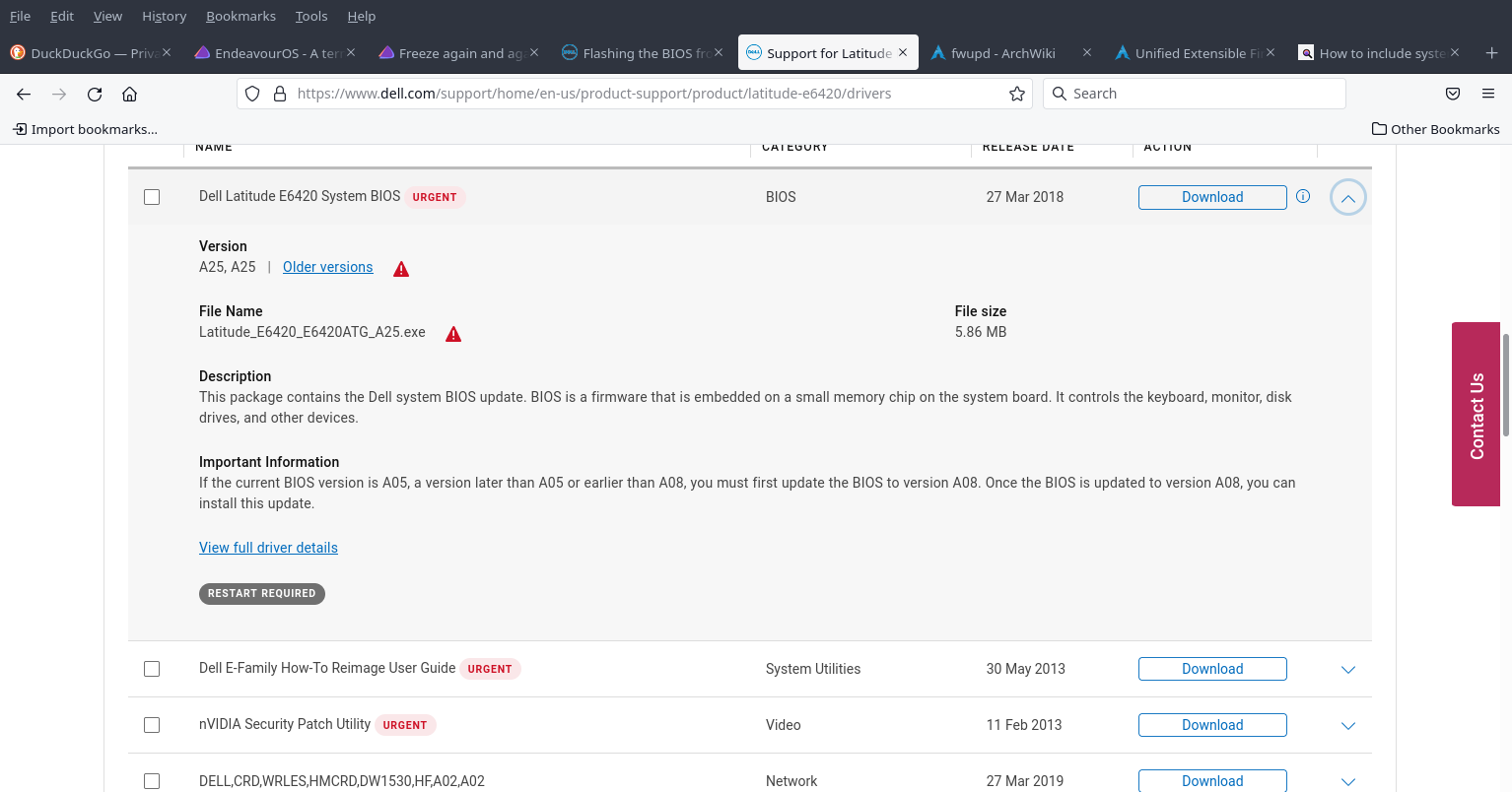Image resolution: width=1512 pixels, height=792 pixels.
Task: Close the Unified Extensible Firmware tab
Action: coord(1271,52)
